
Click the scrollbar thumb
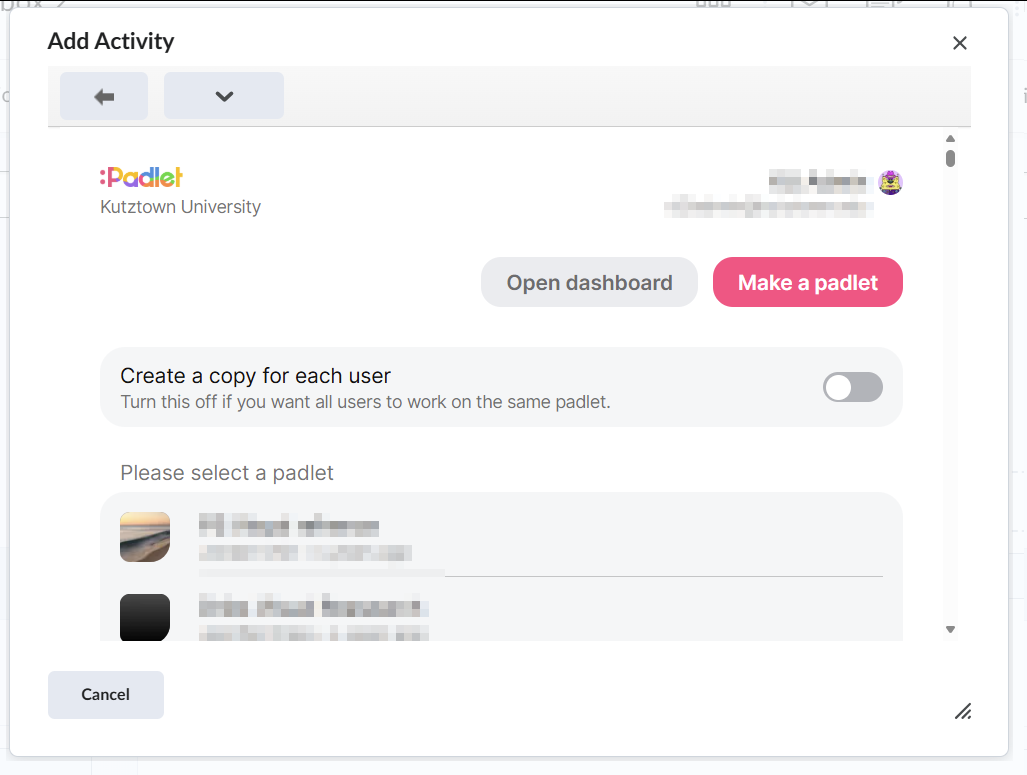click(950, 159)
